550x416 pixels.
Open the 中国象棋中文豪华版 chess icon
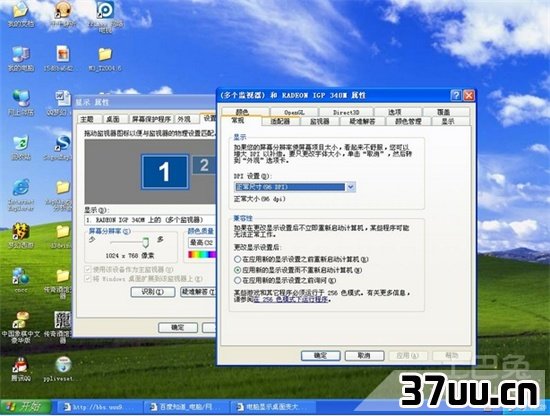[x=21, y=320]
